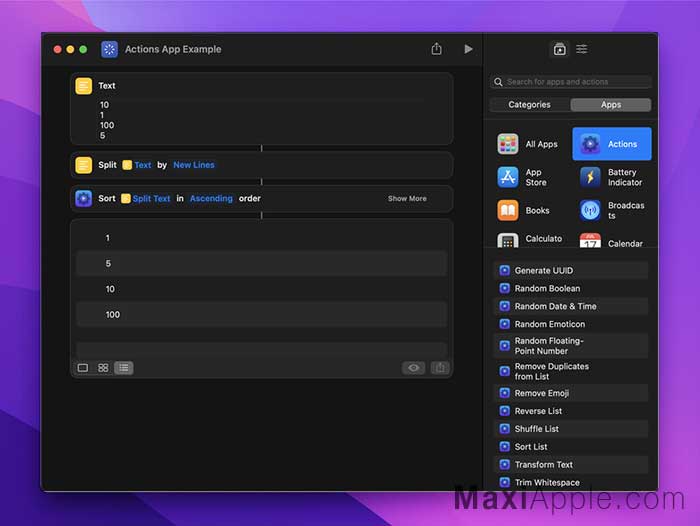Add the Remove Duplicates from List action
The image size is (700, 526).
(571, 371)
